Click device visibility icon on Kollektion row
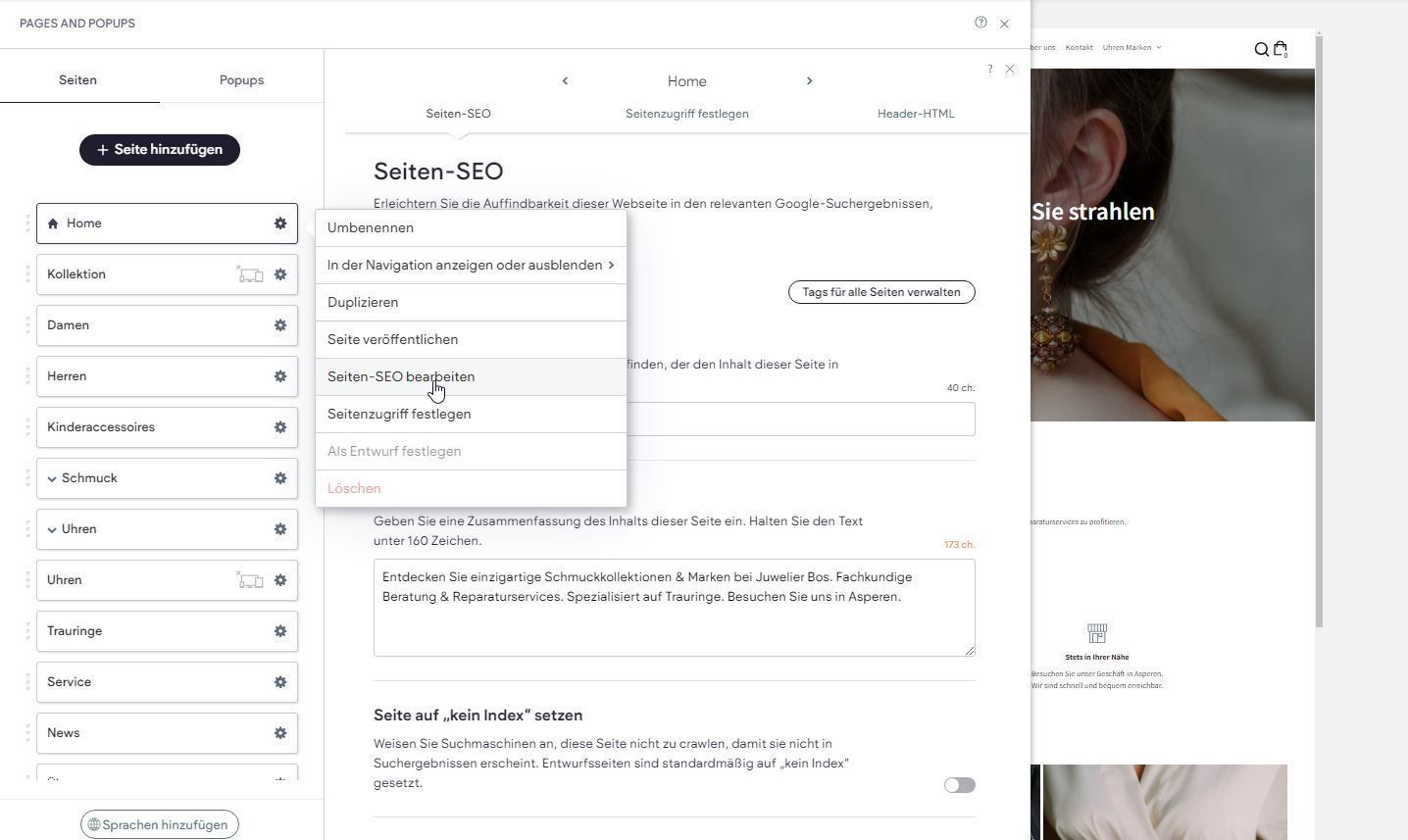 pos(250,274)
